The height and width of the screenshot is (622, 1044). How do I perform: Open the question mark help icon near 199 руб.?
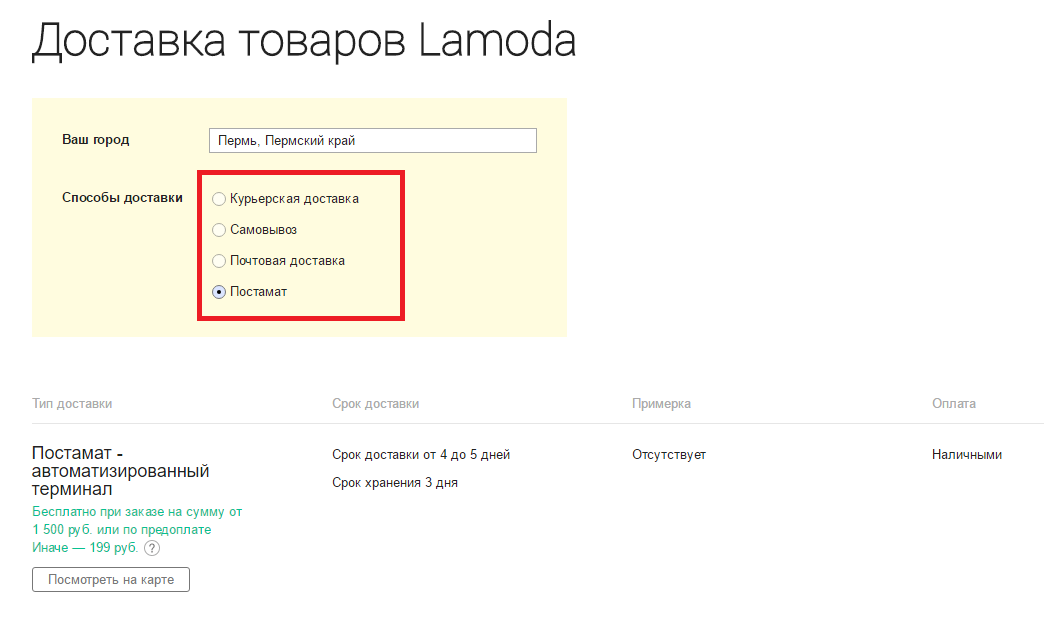point(152,548)
